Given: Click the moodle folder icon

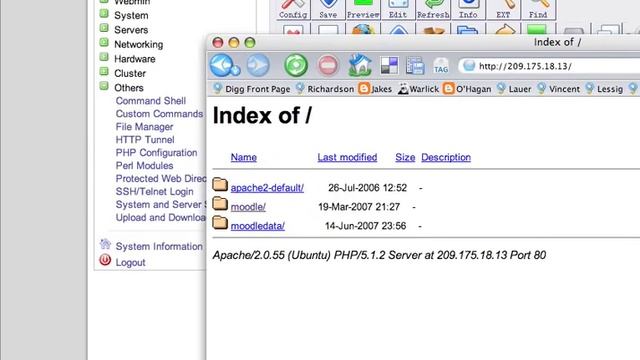Looking at the screenshot, I should tap(220, 203).
